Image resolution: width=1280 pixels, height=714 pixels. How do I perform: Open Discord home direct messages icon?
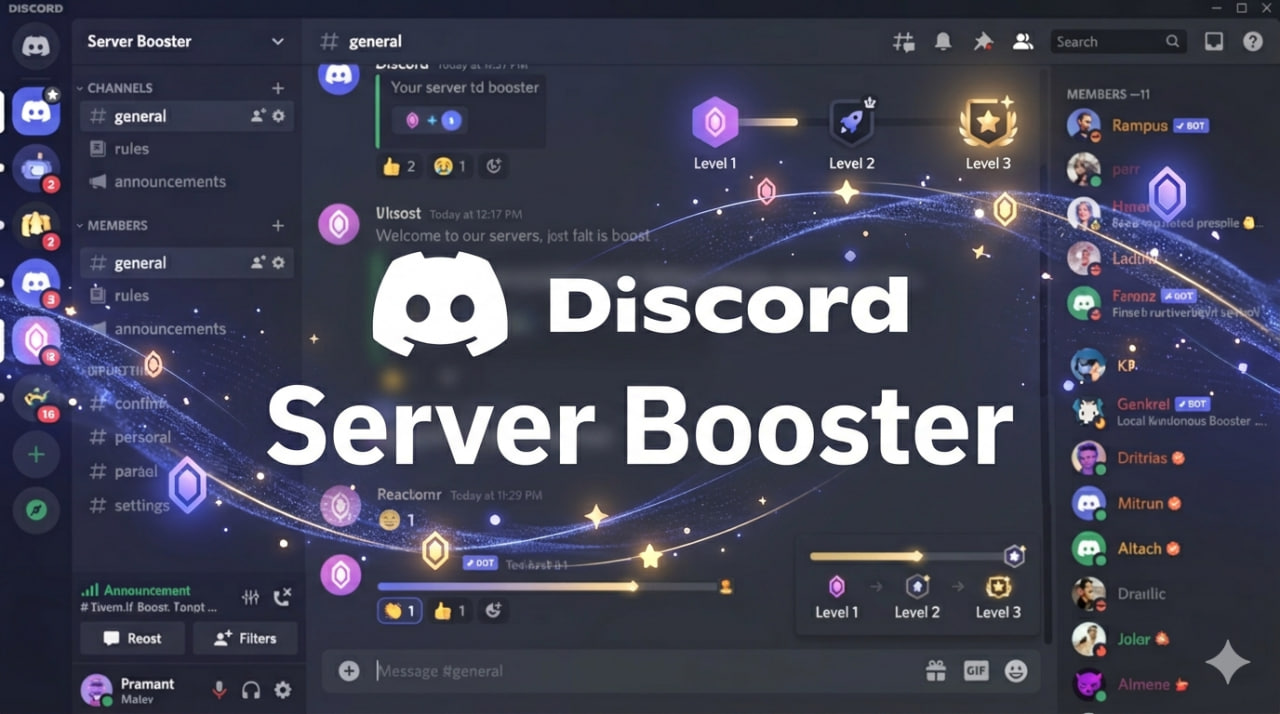point(36,45)
